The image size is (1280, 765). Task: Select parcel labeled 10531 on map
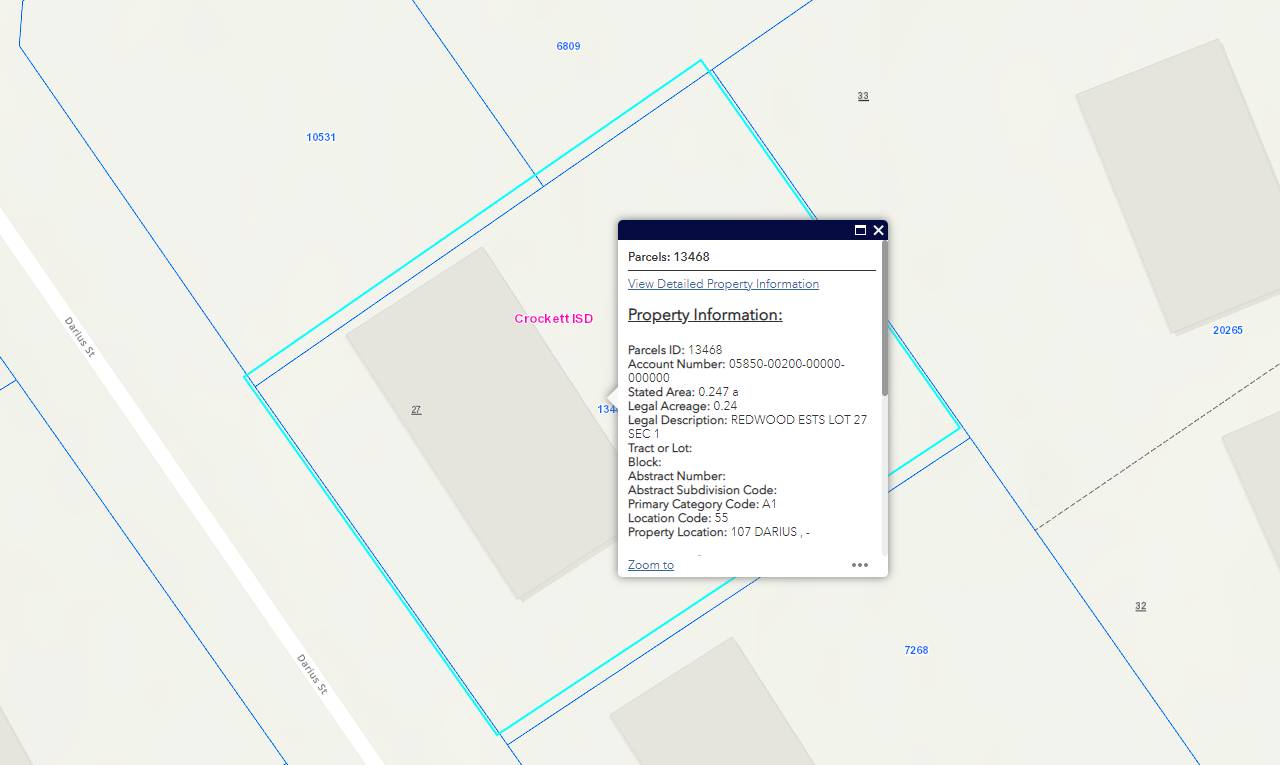(321, 137)
